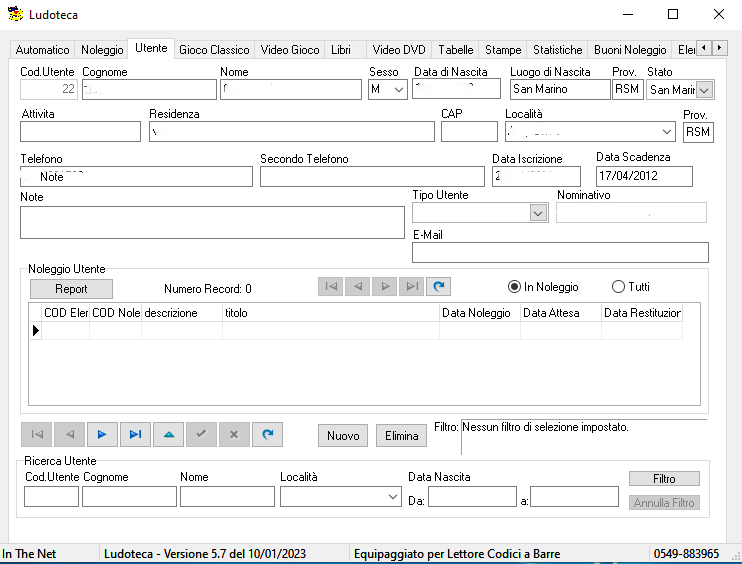
Task: Click the Luogo di Nascita field
Action: (560, 89)
